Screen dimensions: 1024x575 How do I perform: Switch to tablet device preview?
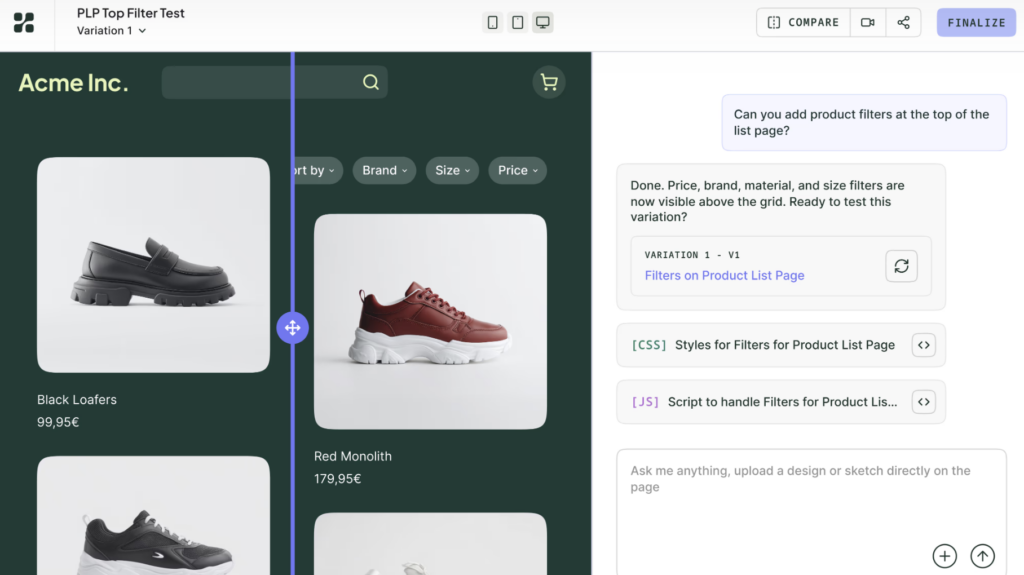[x=517, y=22]
